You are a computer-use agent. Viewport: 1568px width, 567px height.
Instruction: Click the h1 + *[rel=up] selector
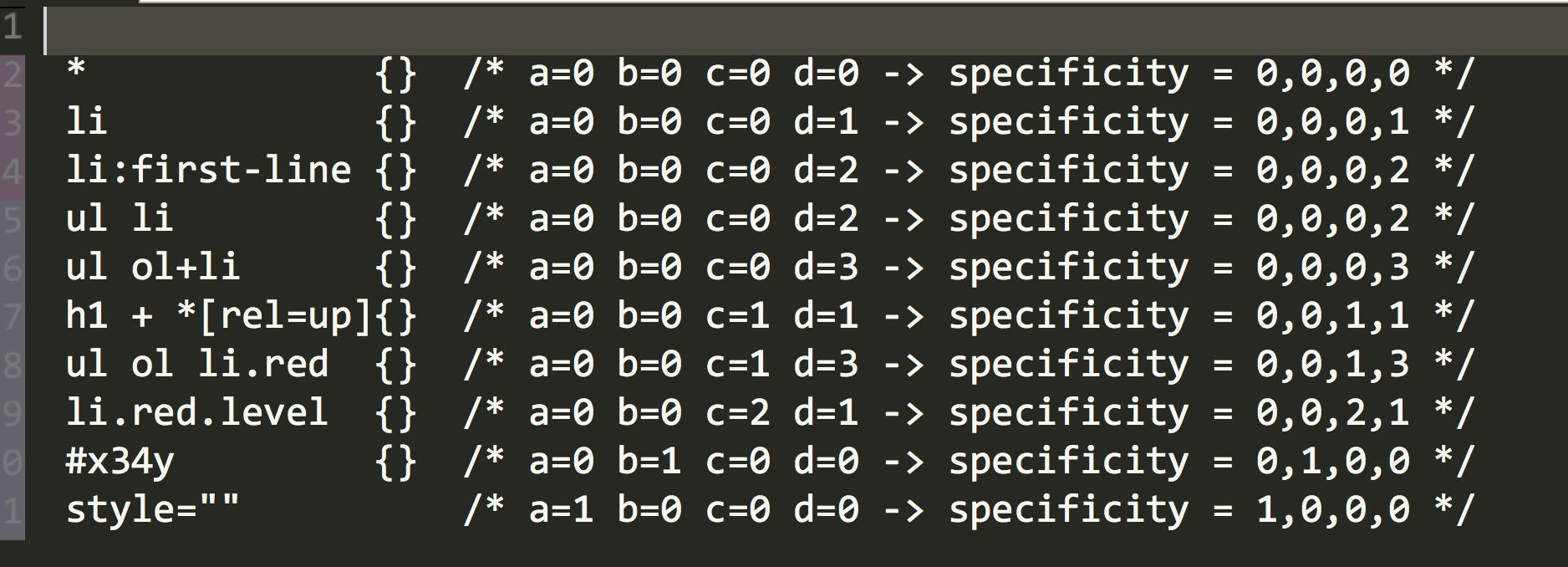point(218,316)
